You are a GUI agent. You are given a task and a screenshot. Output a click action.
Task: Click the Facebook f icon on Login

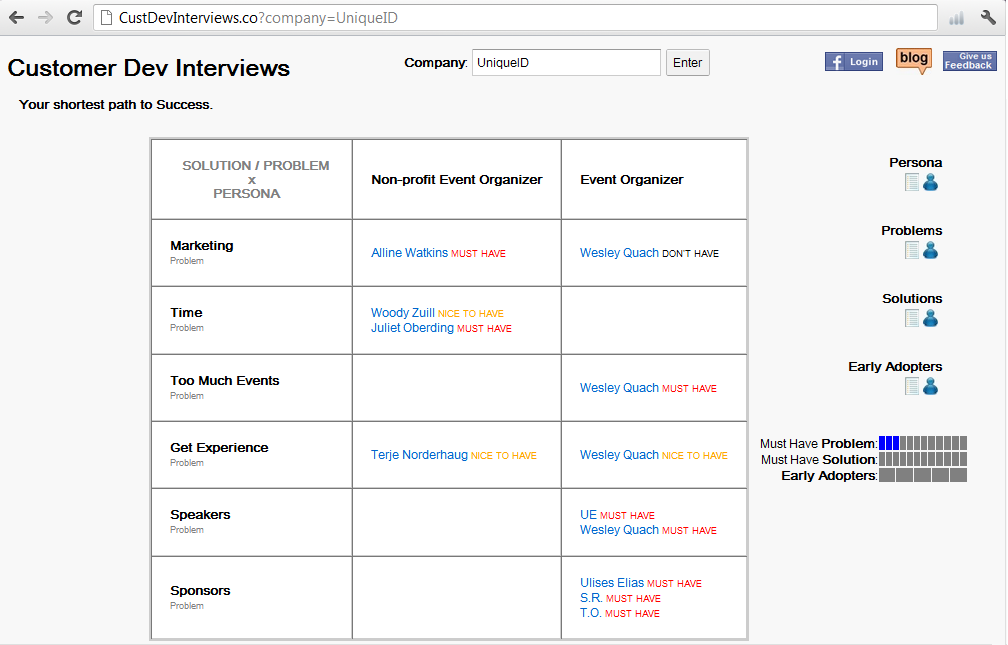[838, 61]
